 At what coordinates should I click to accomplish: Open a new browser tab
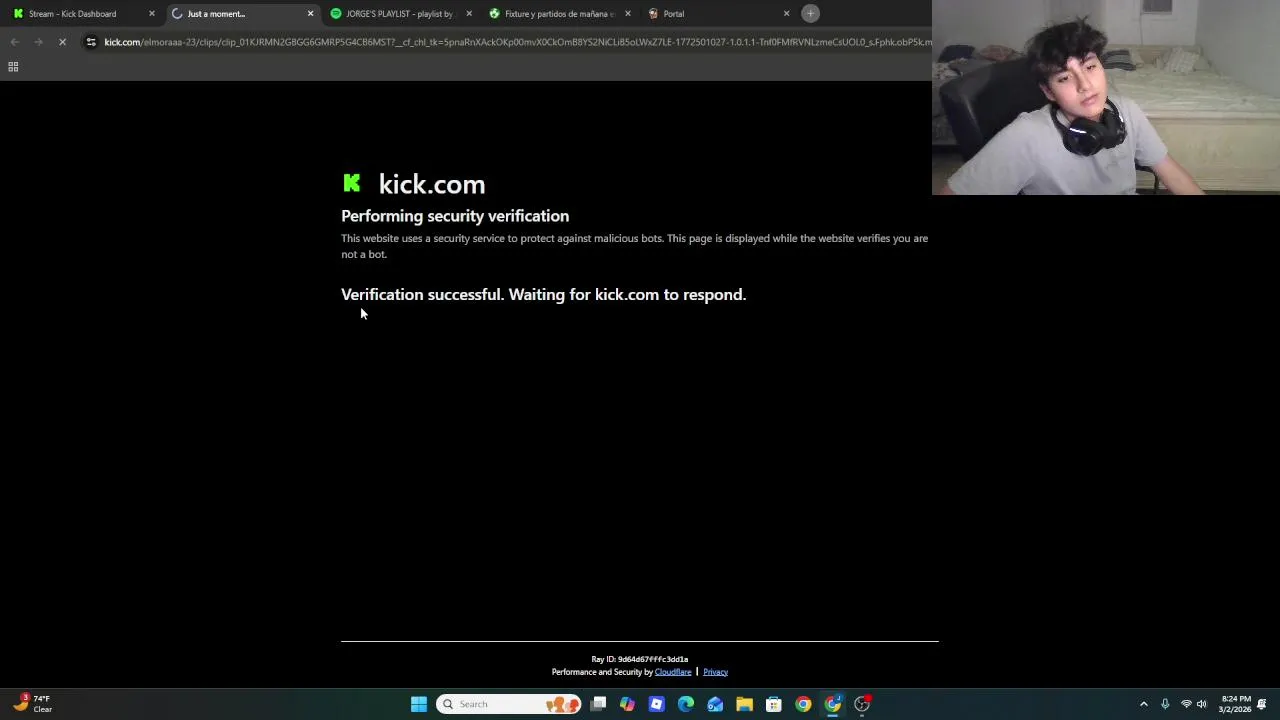[x=811, y=14]
